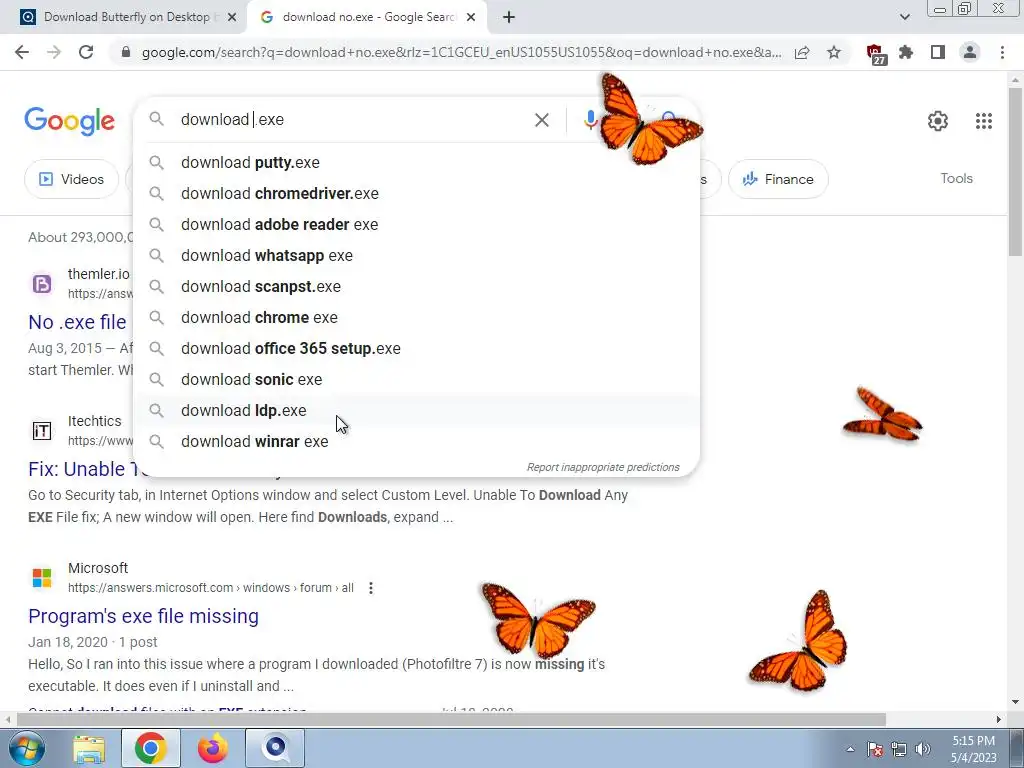This screenshot has width=1024, height=768.
Task: Close the Download Butterfly on Desktop tab
Action: tap(232, 18)
